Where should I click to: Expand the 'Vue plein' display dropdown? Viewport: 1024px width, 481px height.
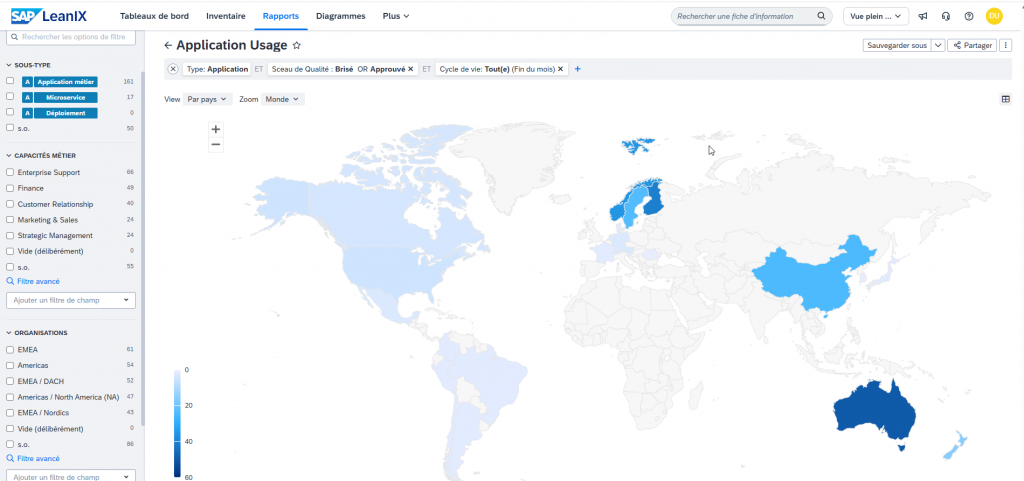click(876, 16)
